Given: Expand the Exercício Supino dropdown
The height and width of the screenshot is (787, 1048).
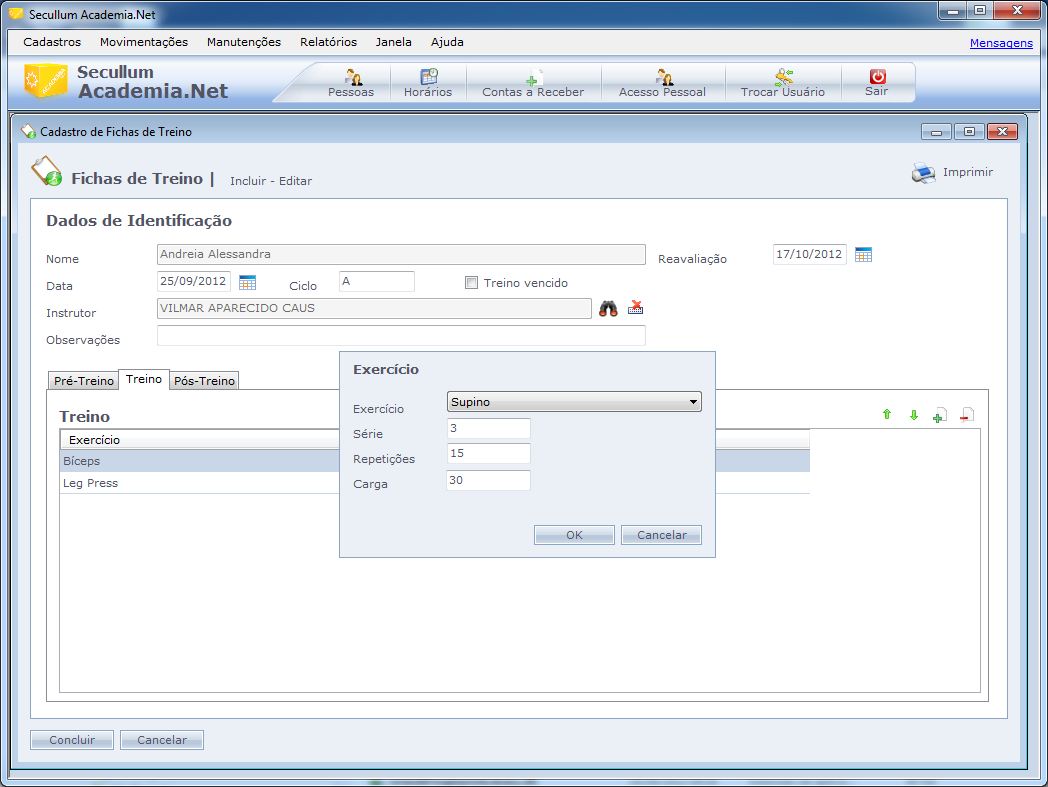Looking at the screenshot, I should click(x=693, y=402).
